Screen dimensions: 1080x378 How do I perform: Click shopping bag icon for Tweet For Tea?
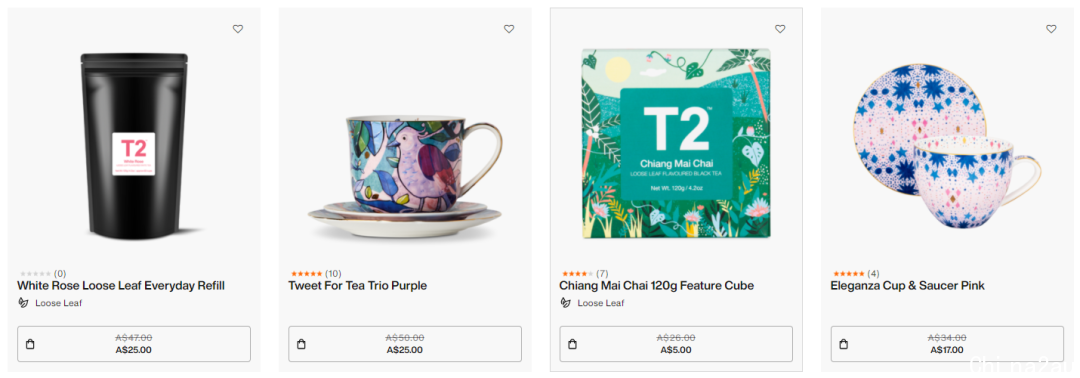click(301, 344)
